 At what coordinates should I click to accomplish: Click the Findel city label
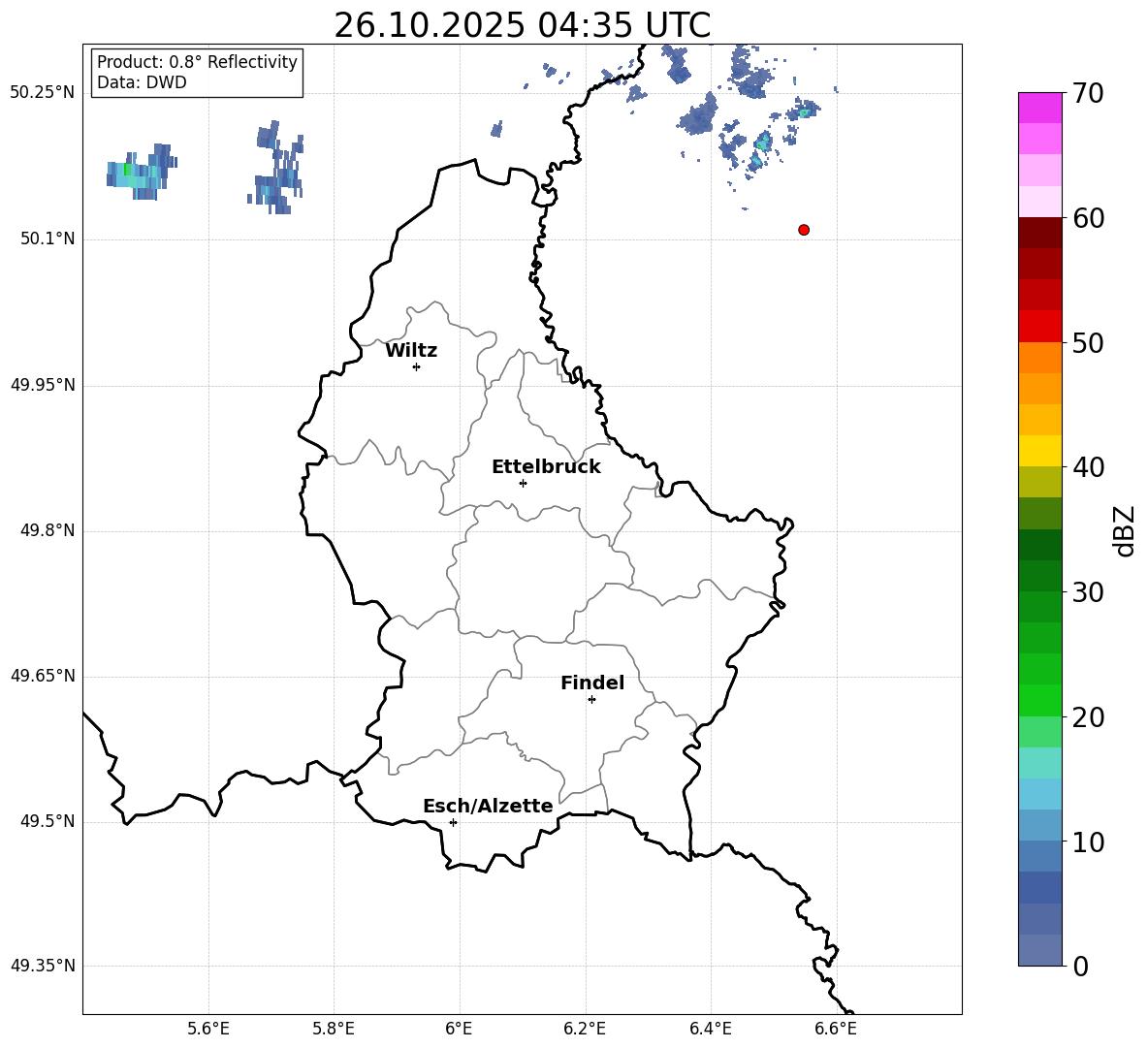[x=592, y=683]
